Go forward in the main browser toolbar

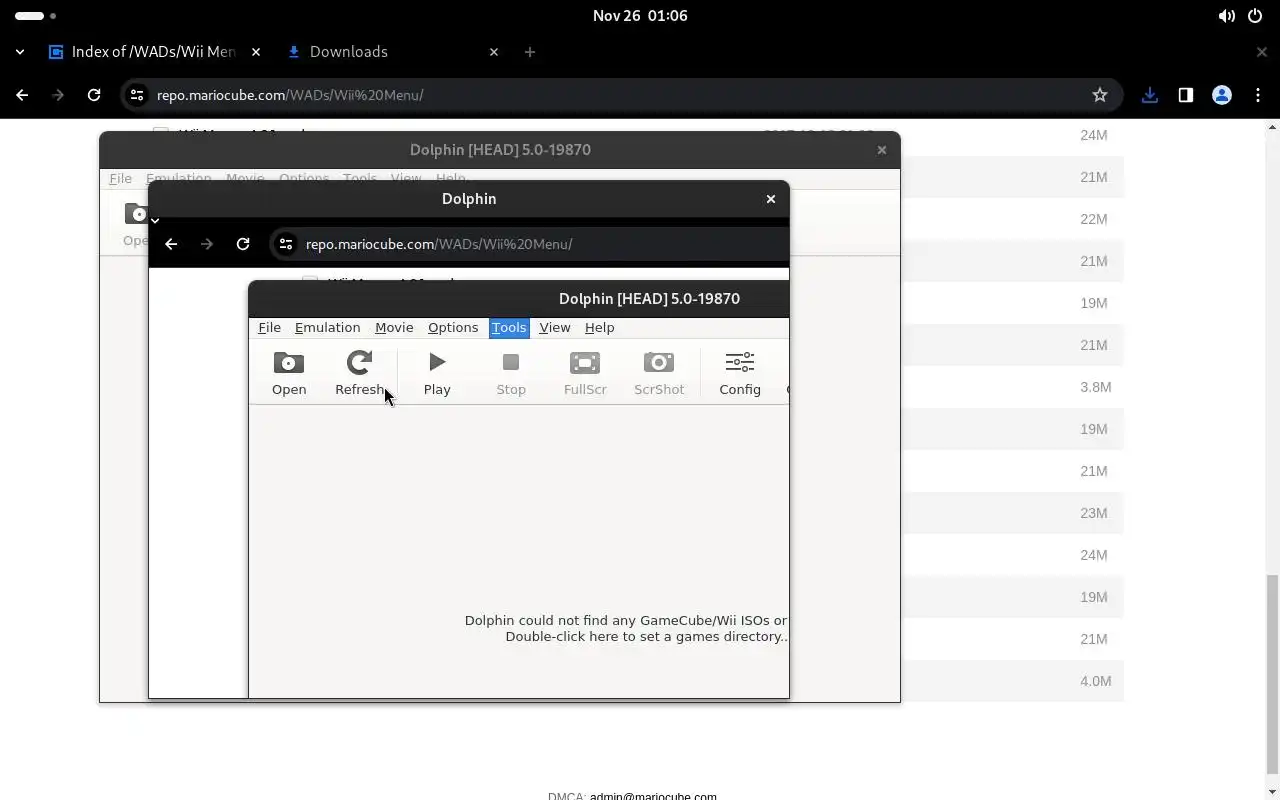coord(58,95)
